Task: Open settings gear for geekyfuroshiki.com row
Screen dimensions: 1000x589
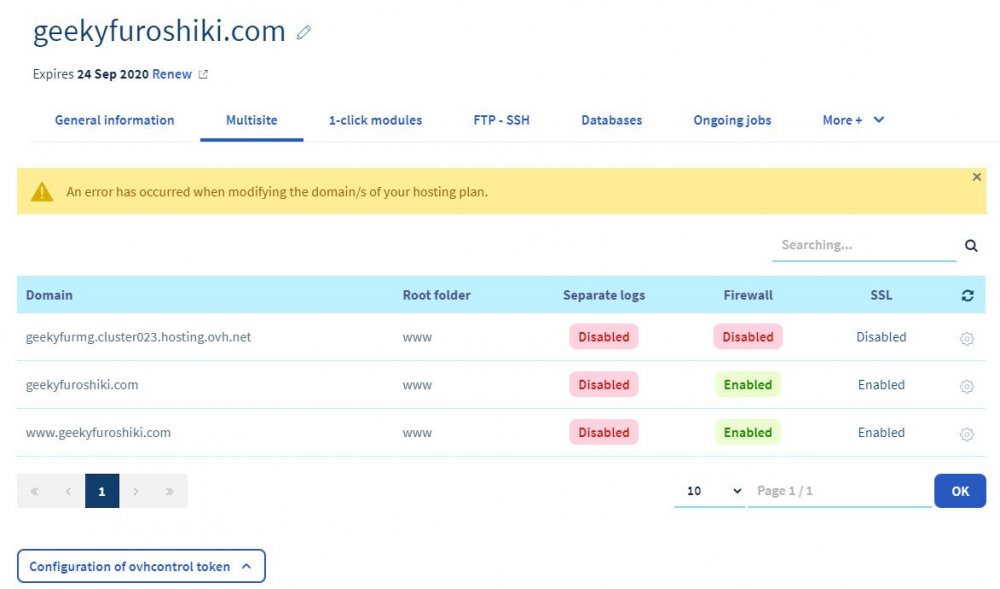Action: click(966, 386)
